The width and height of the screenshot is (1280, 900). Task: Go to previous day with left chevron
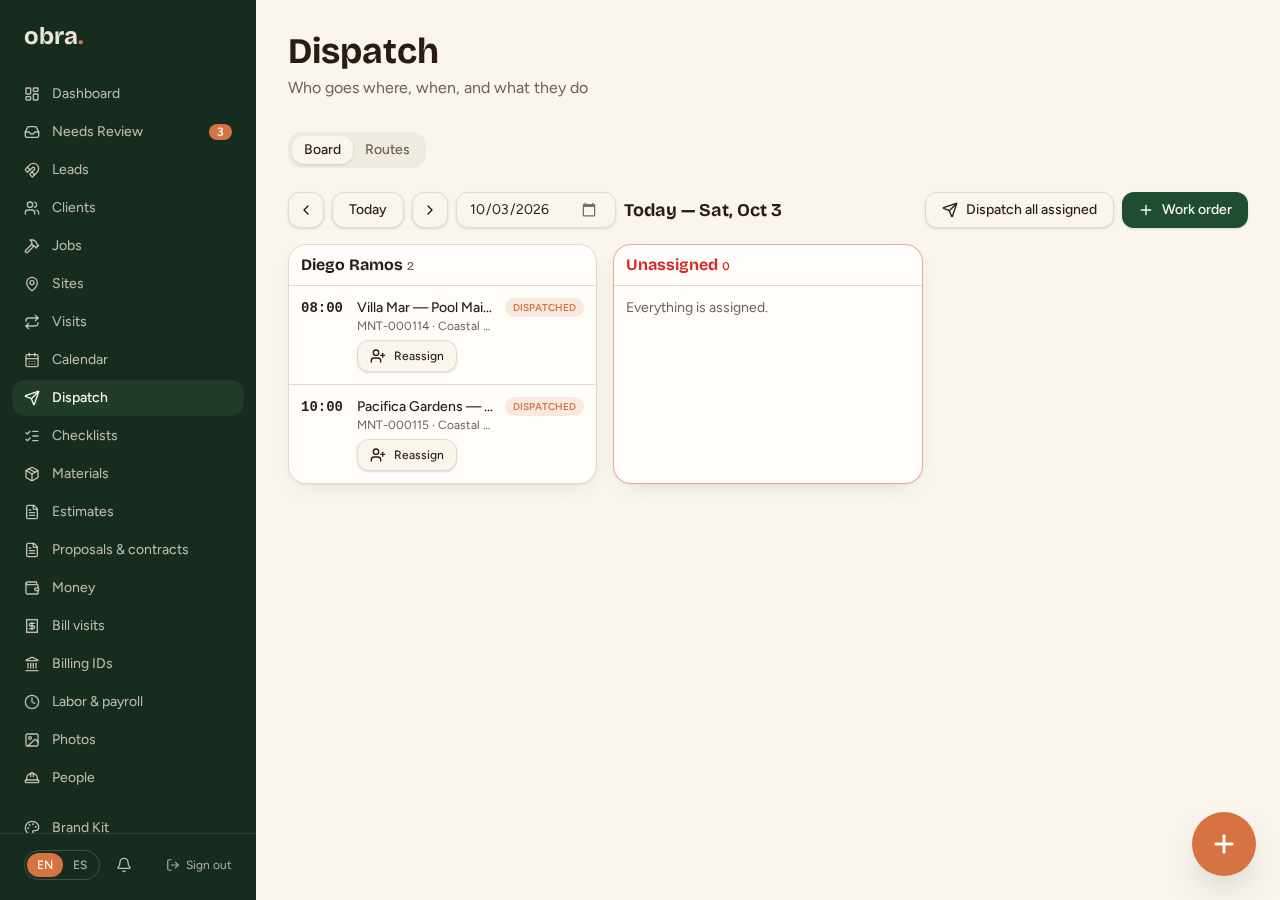pyautogui.click(x=306, y=210)
